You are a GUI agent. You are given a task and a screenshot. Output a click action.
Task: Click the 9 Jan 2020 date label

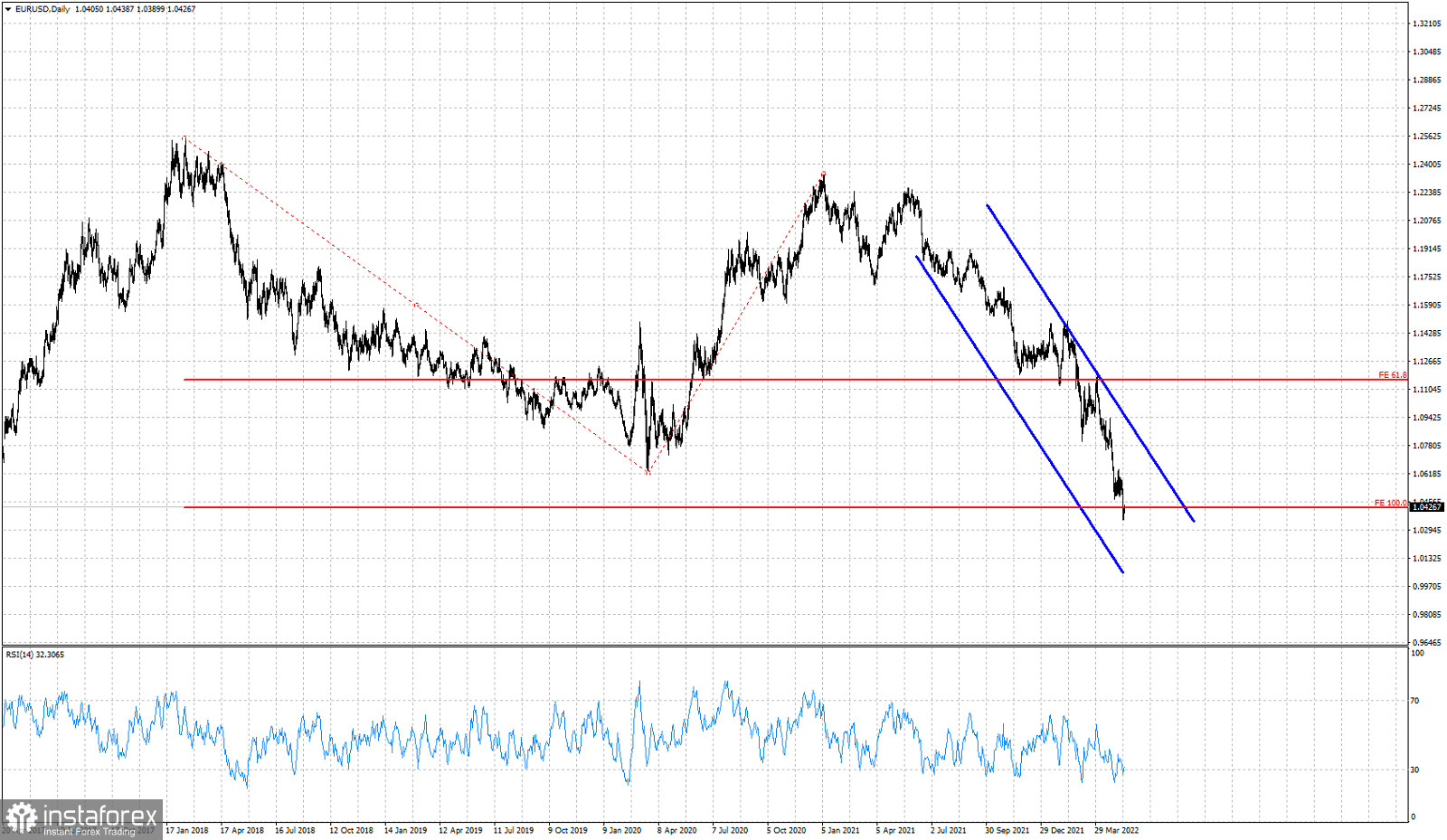tap(622, 830)
